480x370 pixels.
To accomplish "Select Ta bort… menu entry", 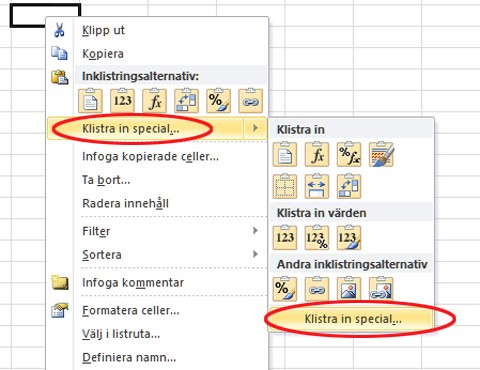I will pyautogui.click(x=157, y=180).
